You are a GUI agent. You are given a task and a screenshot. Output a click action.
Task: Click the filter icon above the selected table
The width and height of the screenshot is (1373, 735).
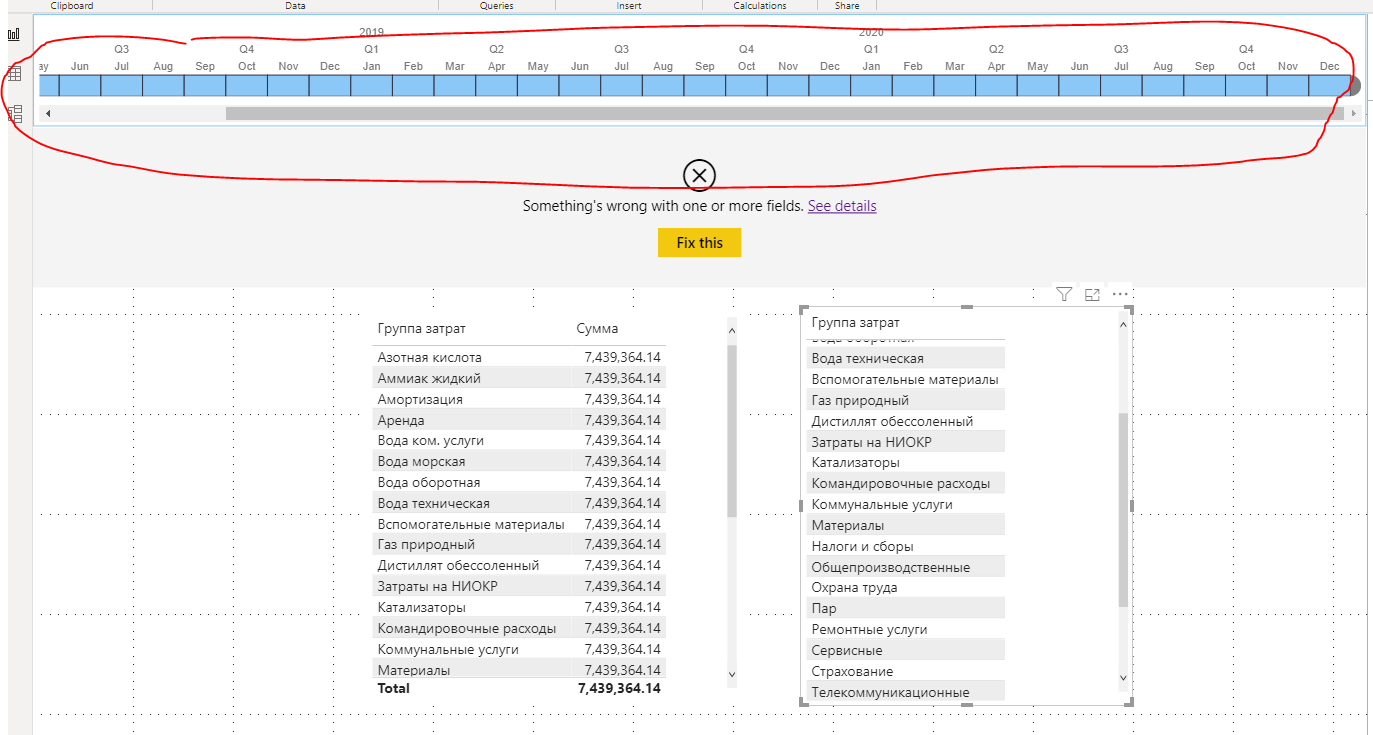pyautogui.click(x=1064, y=294)
